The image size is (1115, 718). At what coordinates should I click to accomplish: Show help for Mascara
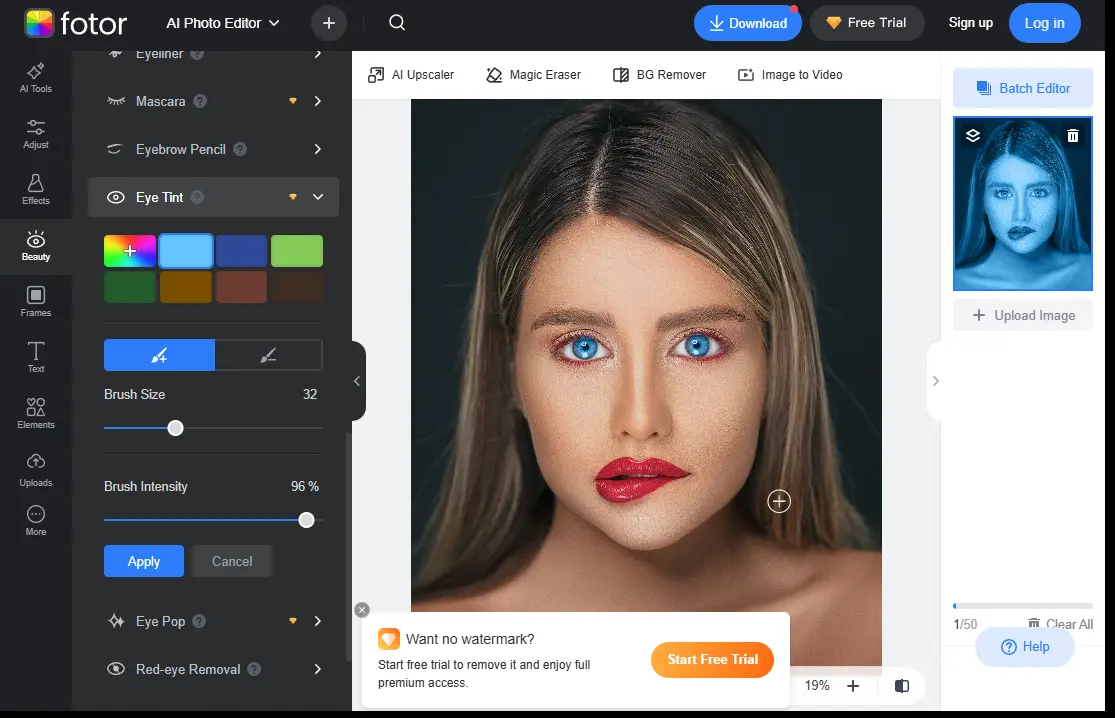201,101
